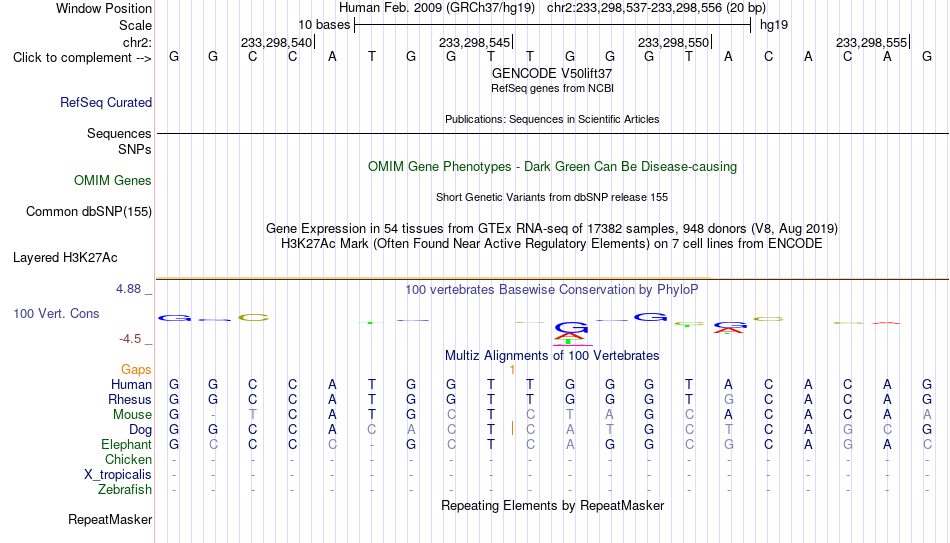Click the 233,298,555 ruler coordinate
This screenshot has height=543, width=950.
pyautogui.click(x=871, y=42)
